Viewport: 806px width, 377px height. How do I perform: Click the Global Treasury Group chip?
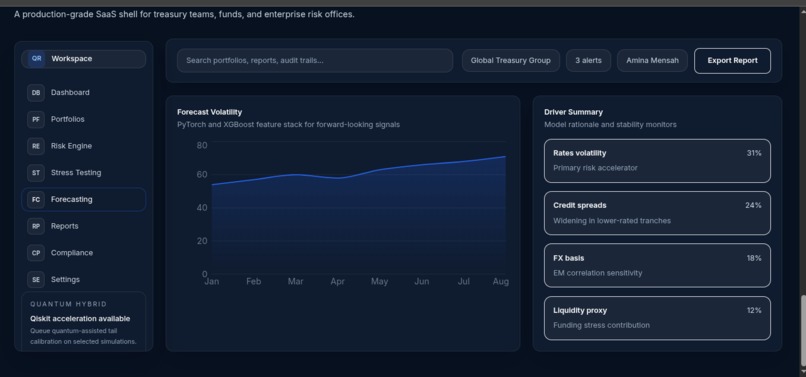tap(510, 61)
